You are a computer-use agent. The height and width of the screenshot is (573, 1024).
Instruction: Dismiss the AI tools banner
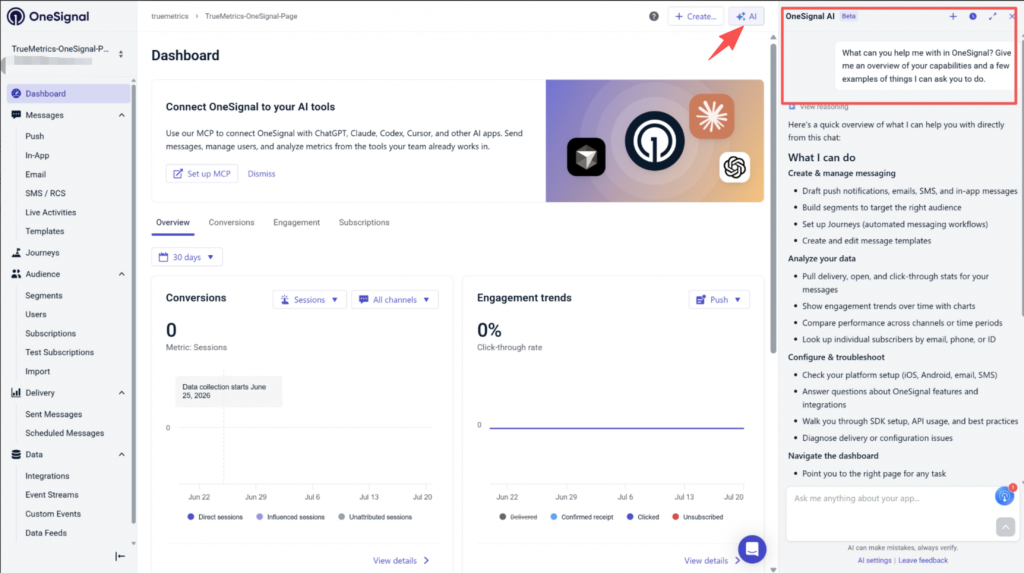261,174
